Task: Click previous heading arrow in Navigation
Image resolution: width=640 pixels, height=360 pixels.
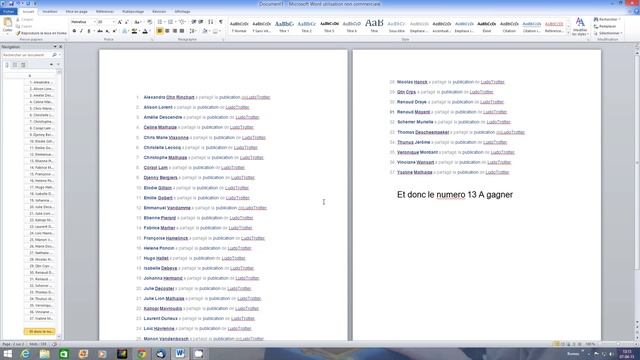Action: [51, 65]
